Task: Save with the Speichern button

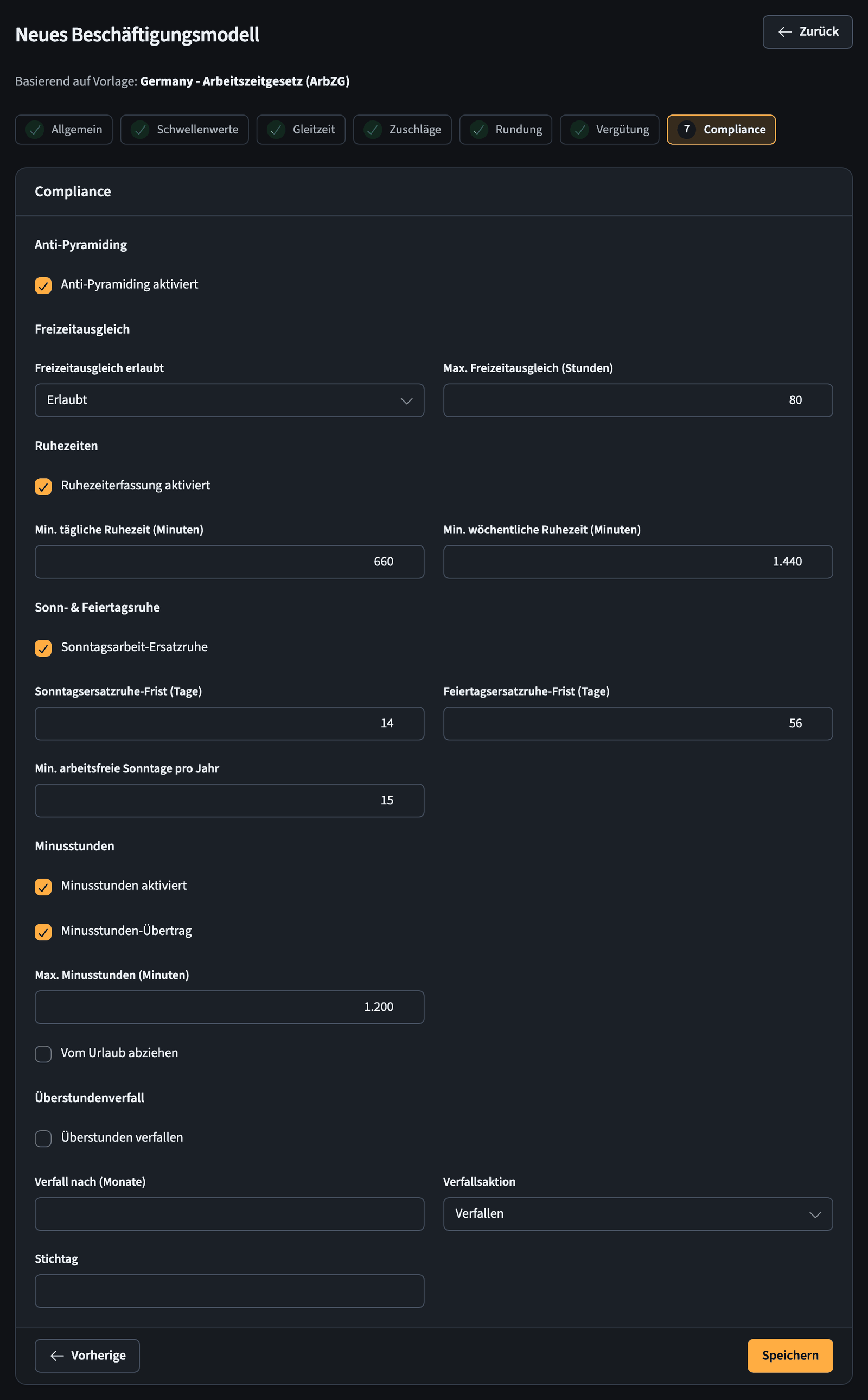Action: 790,1356
